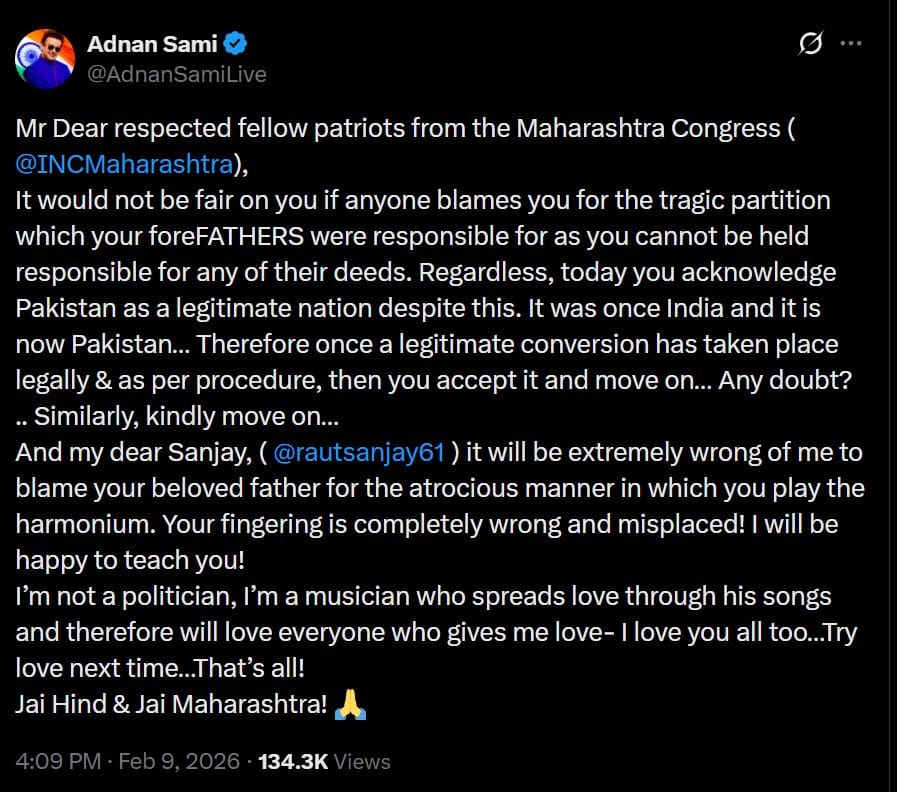
Task: Click the Grok explain-post icon
Action: point(811,44)
